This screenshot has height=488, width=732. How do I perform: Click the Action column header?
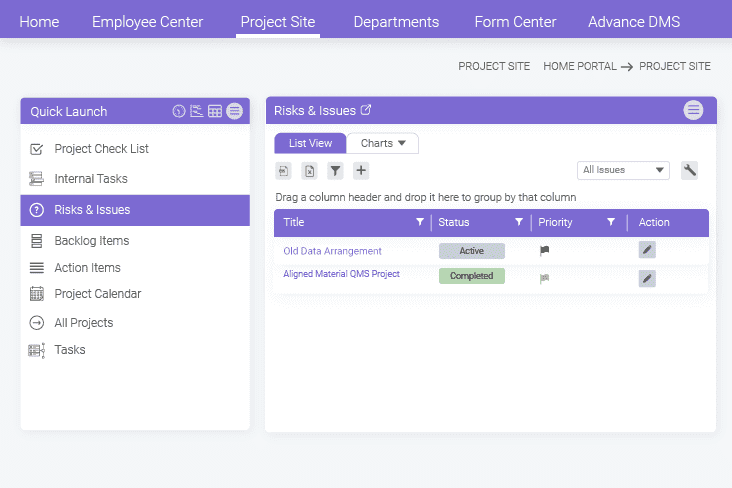tap(654, 222)
